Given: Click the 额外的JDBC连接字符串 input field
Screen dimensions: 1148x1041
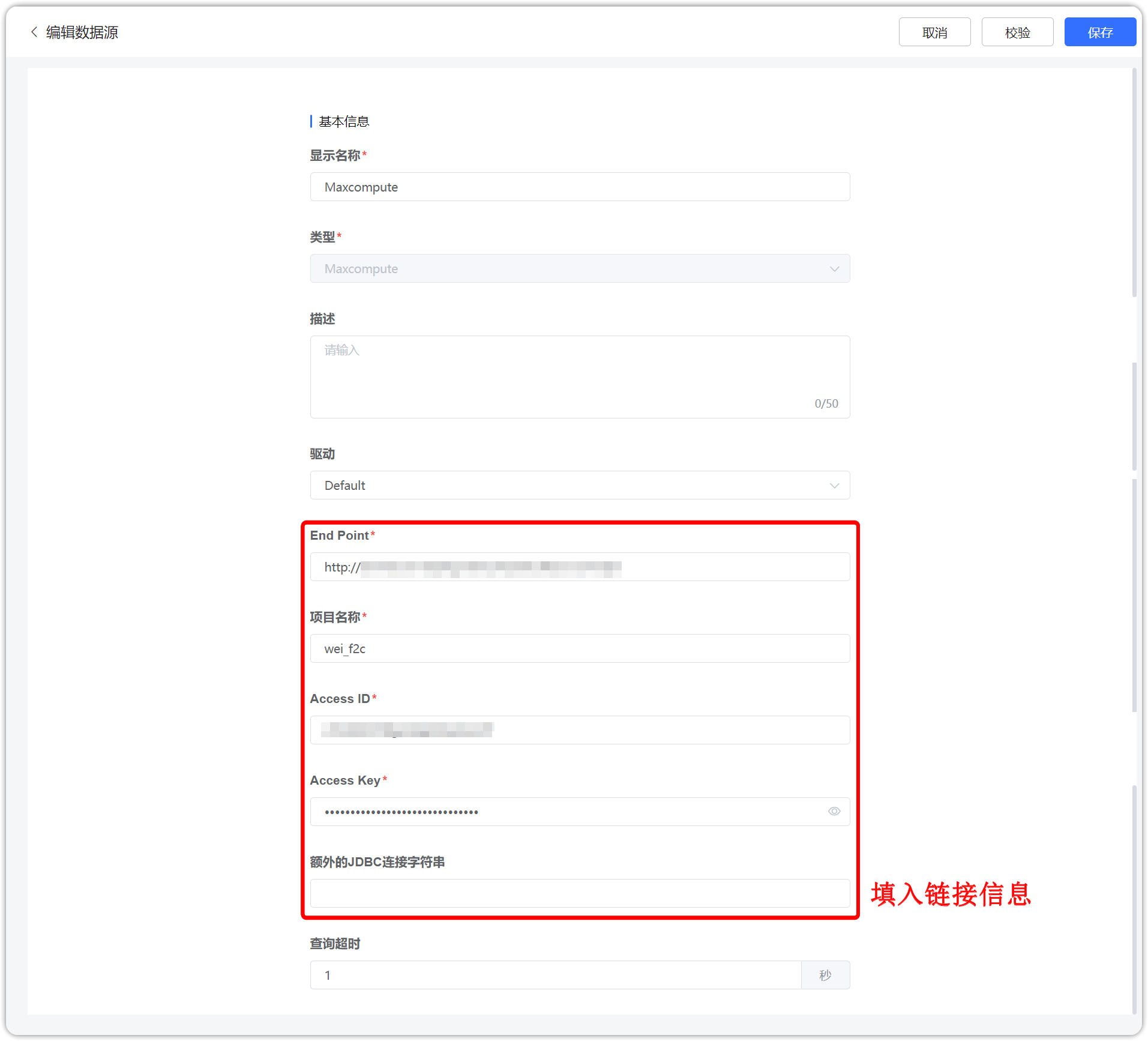Looking at the screenshot, I should tap(580, 893).
